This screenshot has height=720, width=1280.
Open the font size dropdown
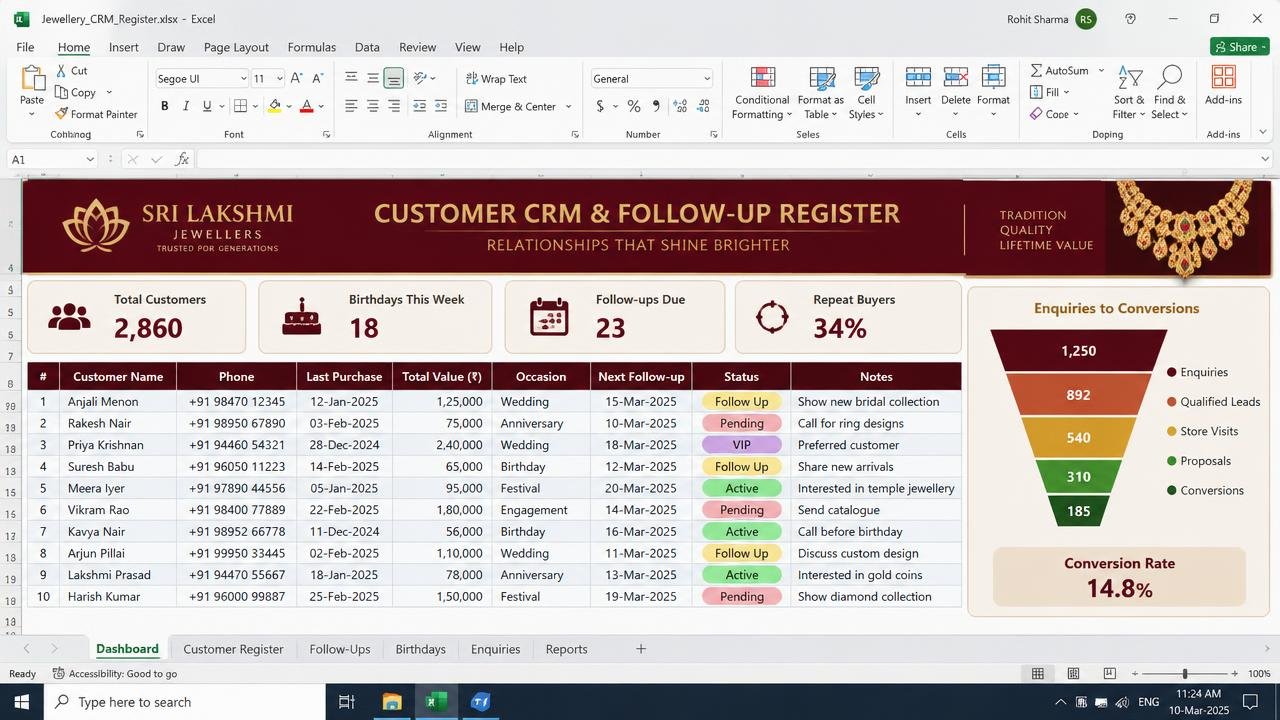point(280,79)
